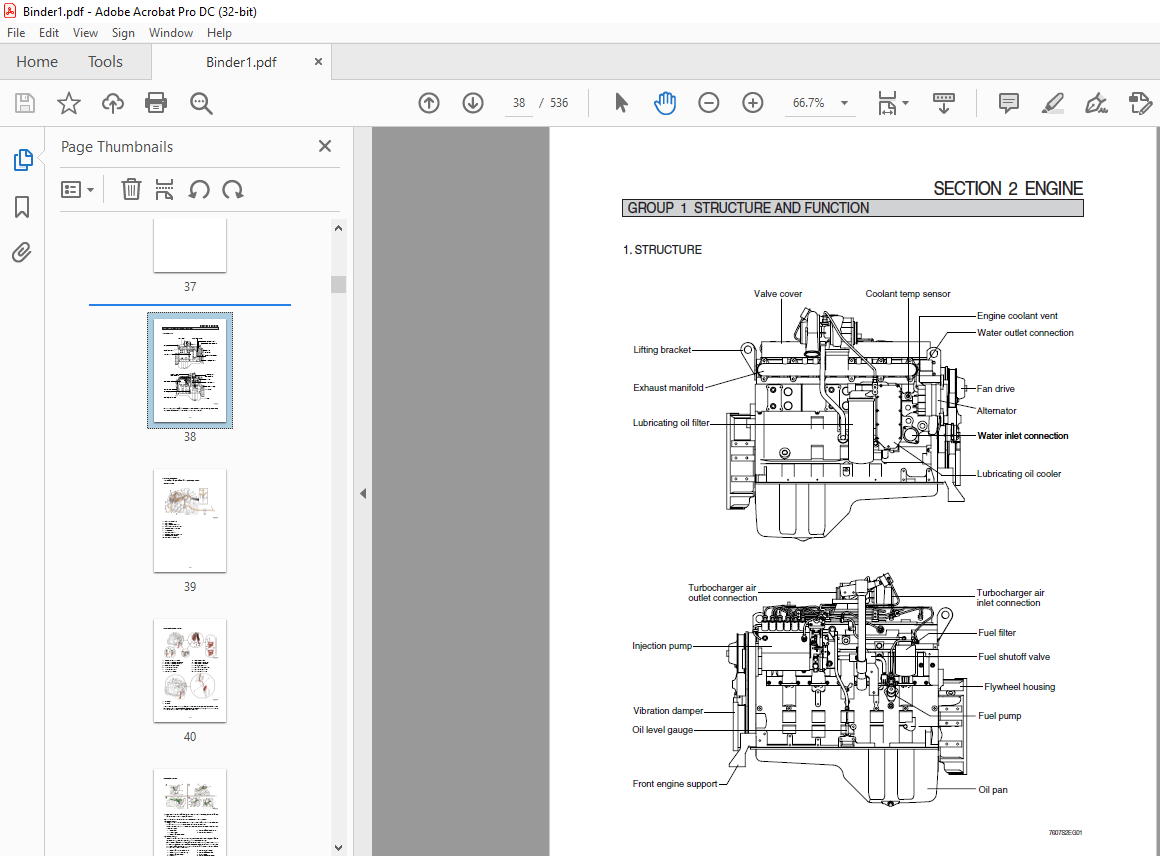Click the 'Water inlet connection' label
Image resolution: width=1160 pixels, height=856 pixels.
(x=1022, y=436)
